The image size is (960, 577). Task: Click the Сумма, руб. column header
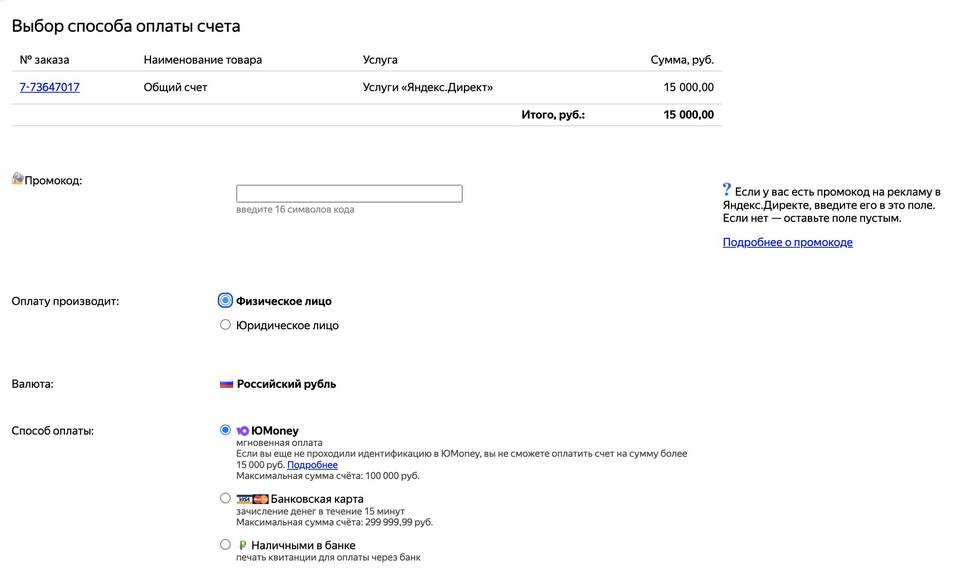(682, 60)
